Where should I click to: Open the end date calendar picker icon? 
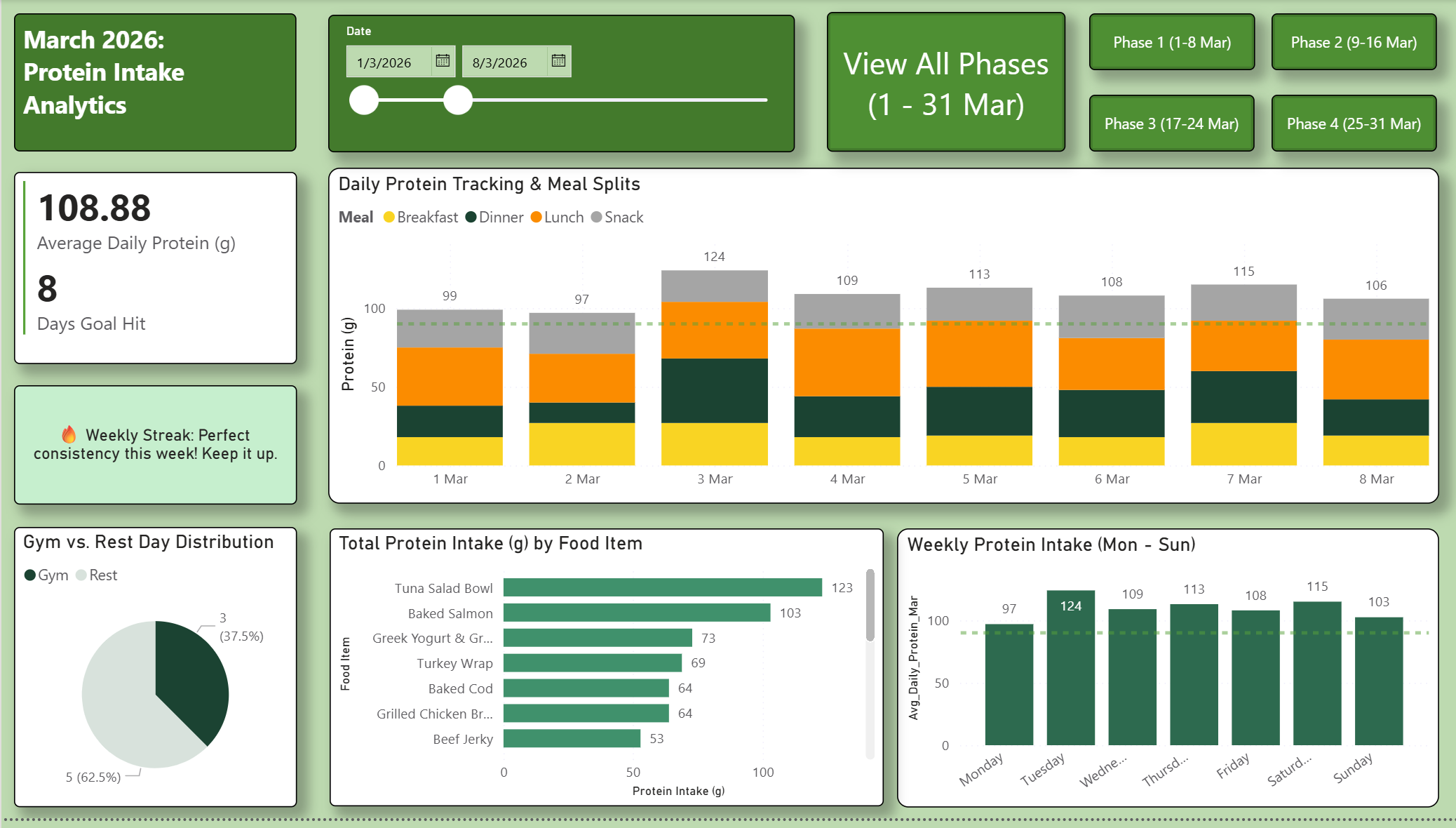(x=558, y=61)
